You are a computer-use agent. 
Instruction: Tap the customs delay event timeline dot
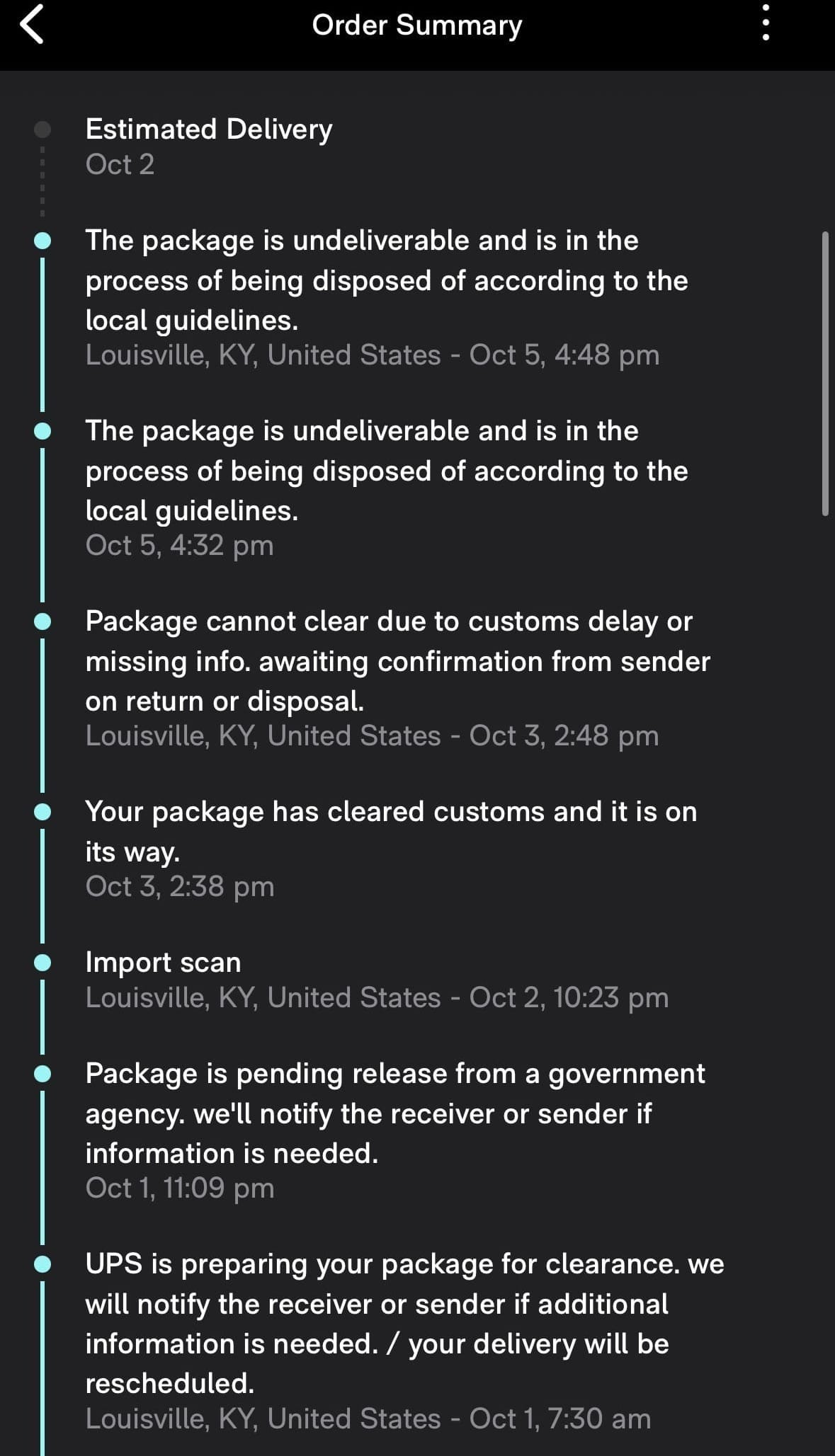click(42, 621)
